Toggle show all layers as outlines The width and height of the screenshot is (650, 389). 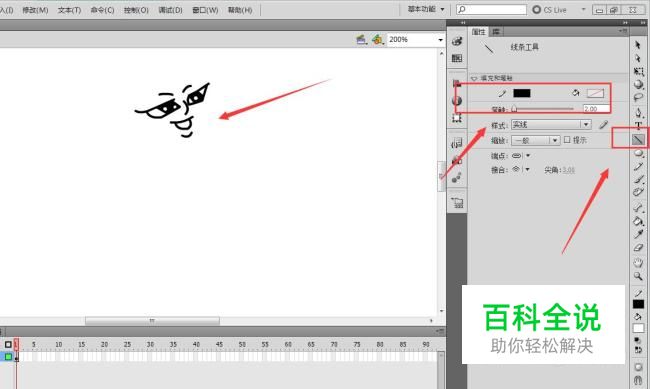8,345
